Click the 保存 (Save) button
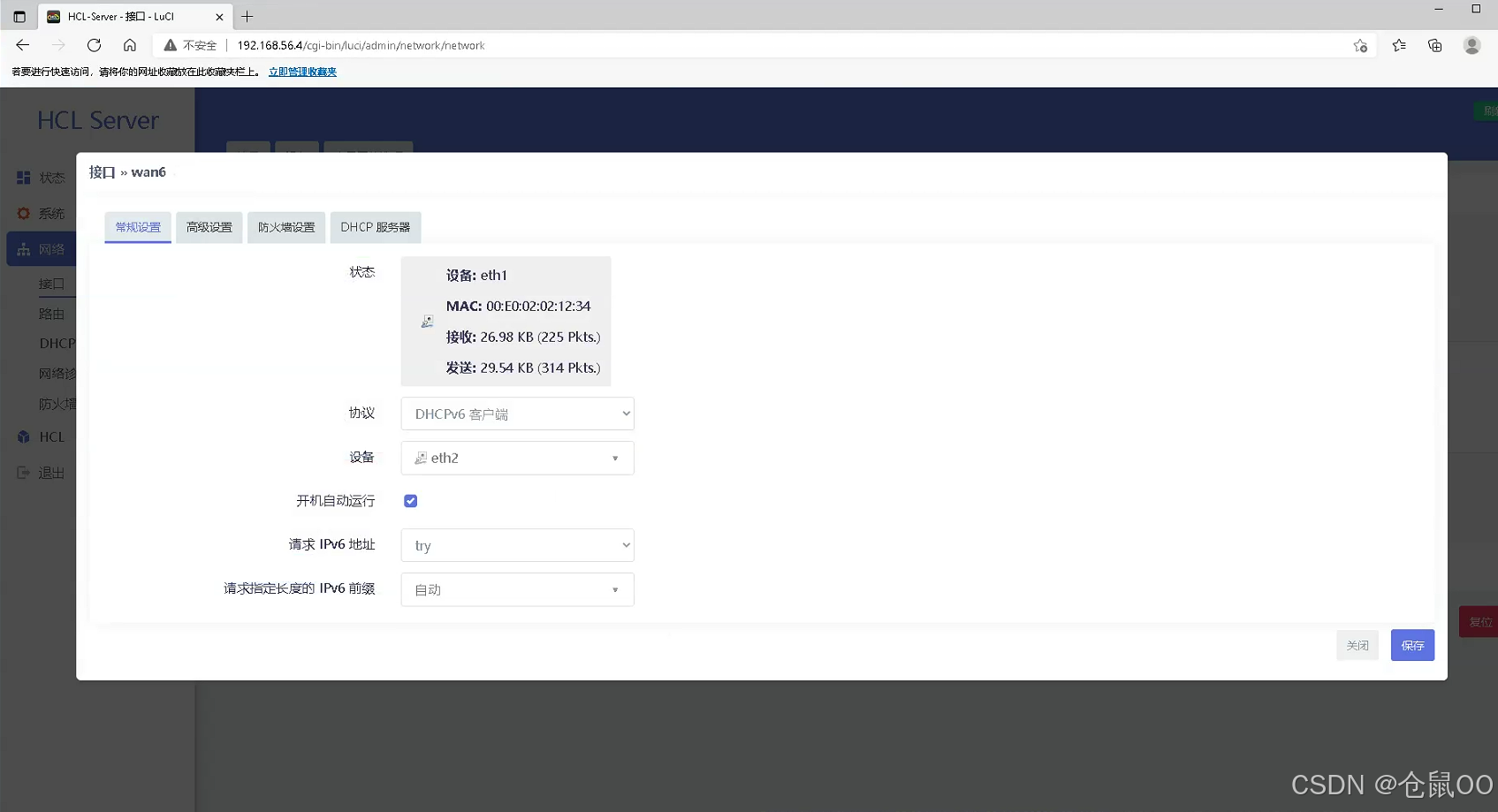 pyautogui.click(x=1412, y=645)
